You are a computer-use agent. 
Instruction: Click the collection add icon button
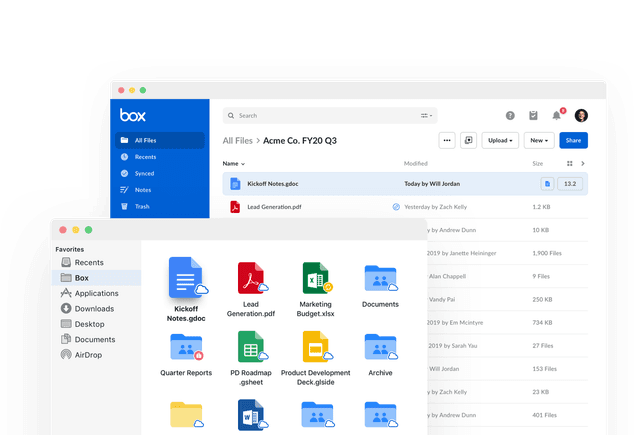point(469,140)
